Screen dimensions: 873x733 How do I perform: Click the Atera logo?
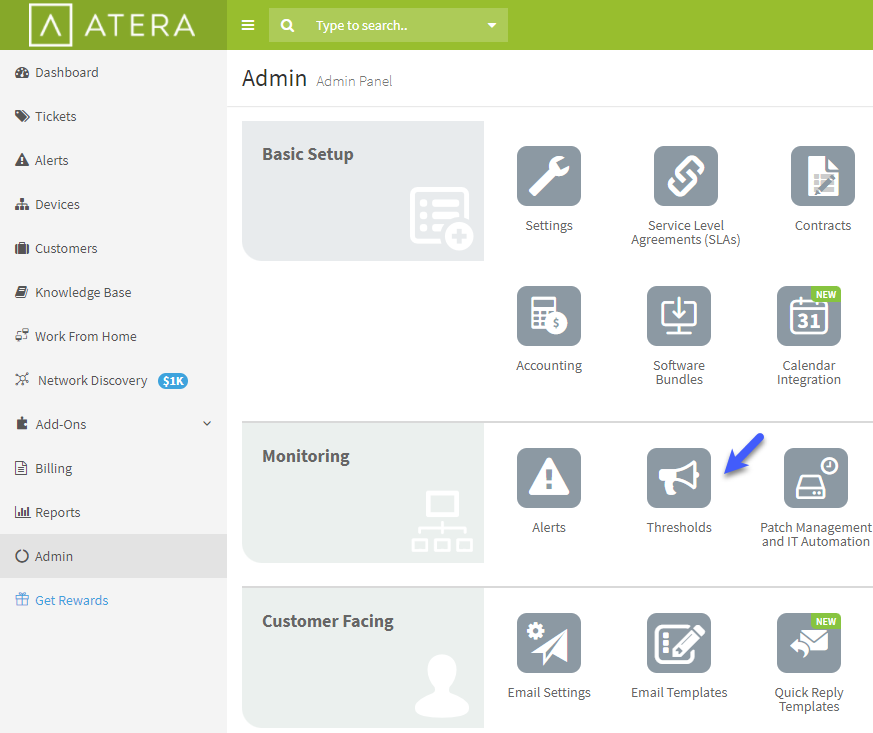(112, 25)
